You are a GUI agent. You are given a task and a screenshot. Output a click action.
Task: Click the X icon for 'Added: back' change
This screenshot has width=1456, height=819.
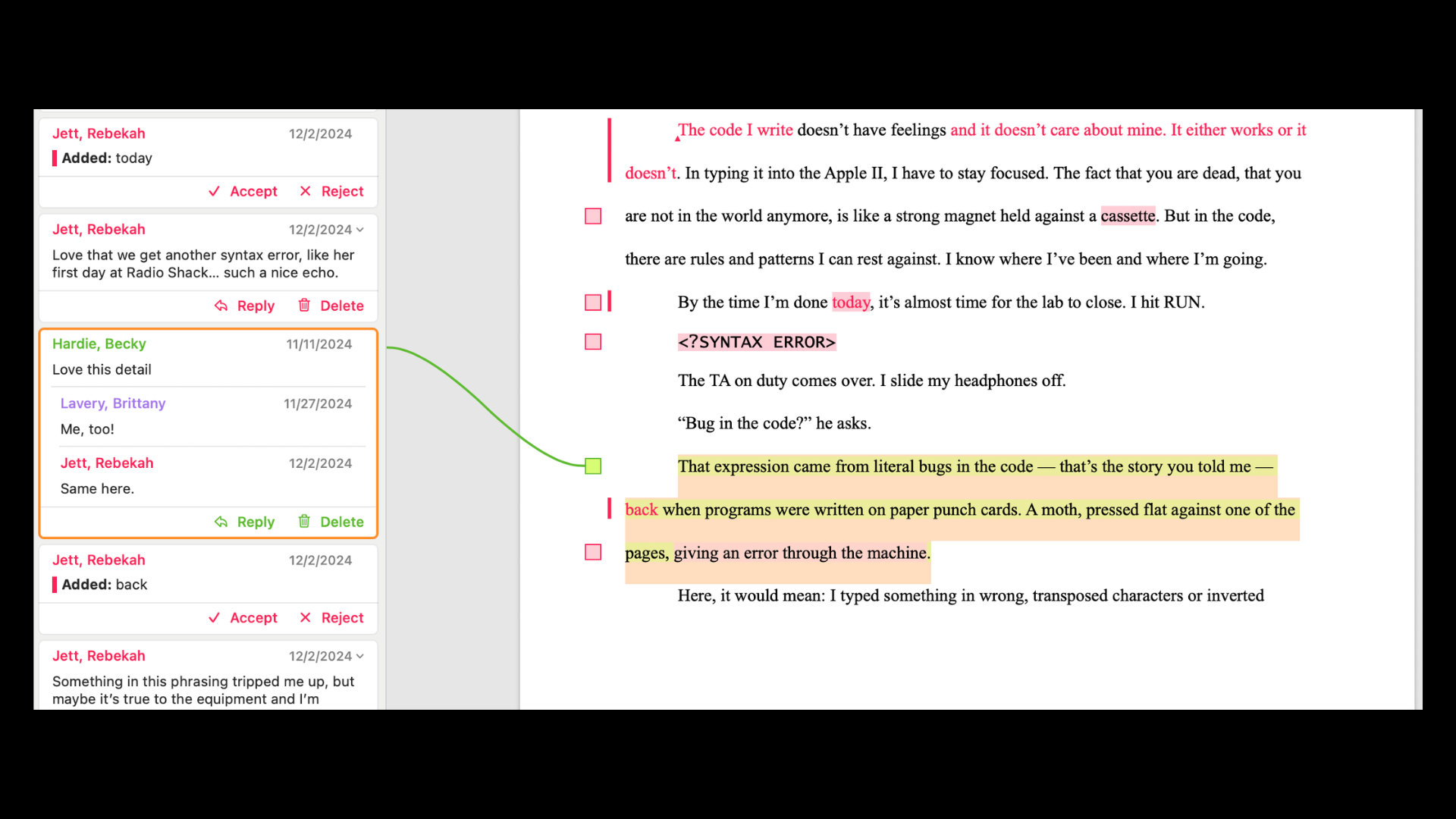[x=306, y=617]
